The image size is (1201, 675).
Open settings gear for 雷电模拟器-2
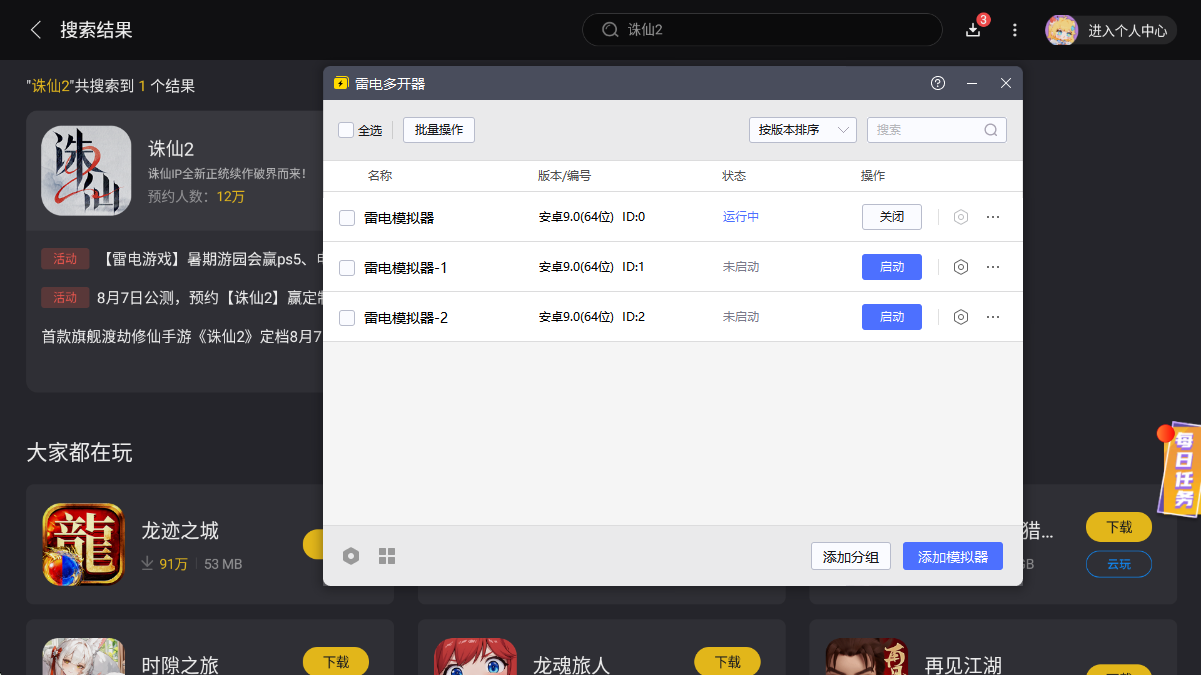pyautogui.click(x=961, y=317)
